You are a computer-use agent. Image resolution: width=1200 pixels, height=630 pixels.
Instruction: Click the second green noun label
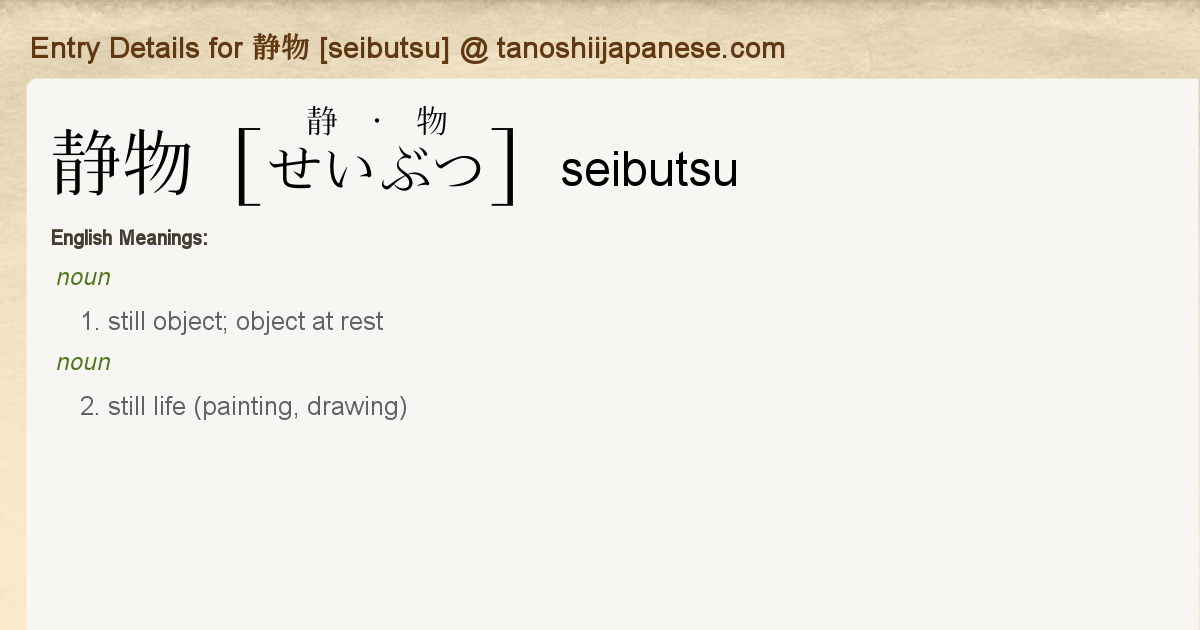tap(84, 362)
